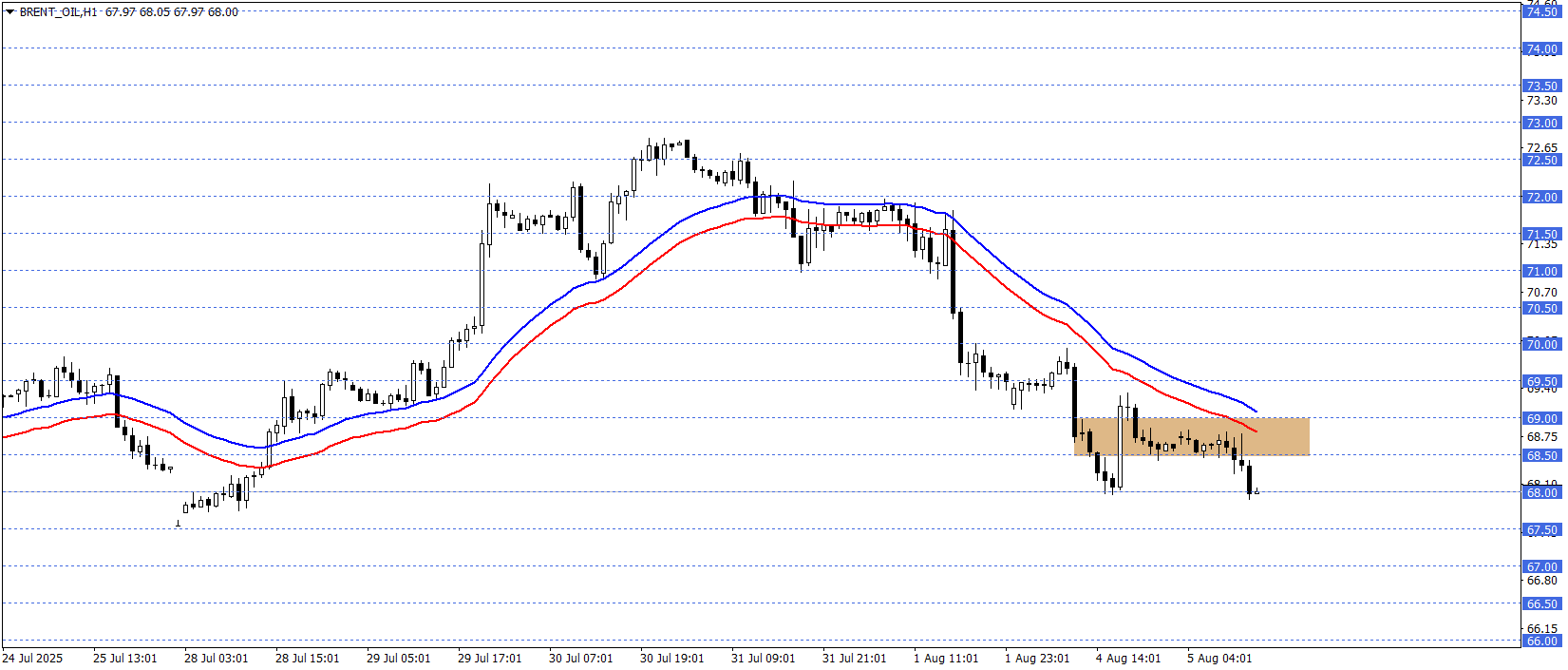Viewport: 1568px width, 670px height.
Task: Click the 66.80 price scale value
Action: [1541, 580]
